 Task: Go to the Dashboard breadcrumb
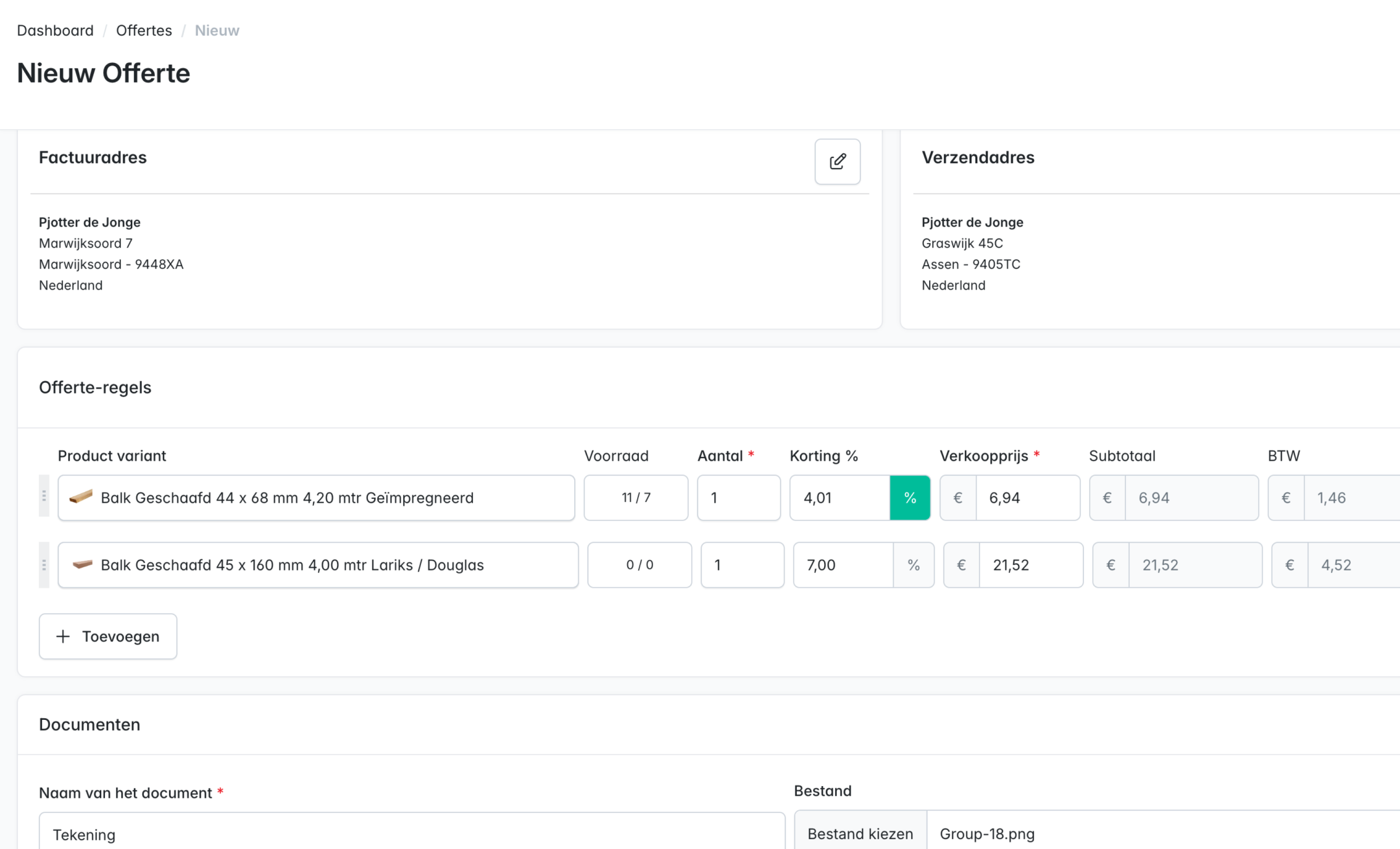[55, 31]
